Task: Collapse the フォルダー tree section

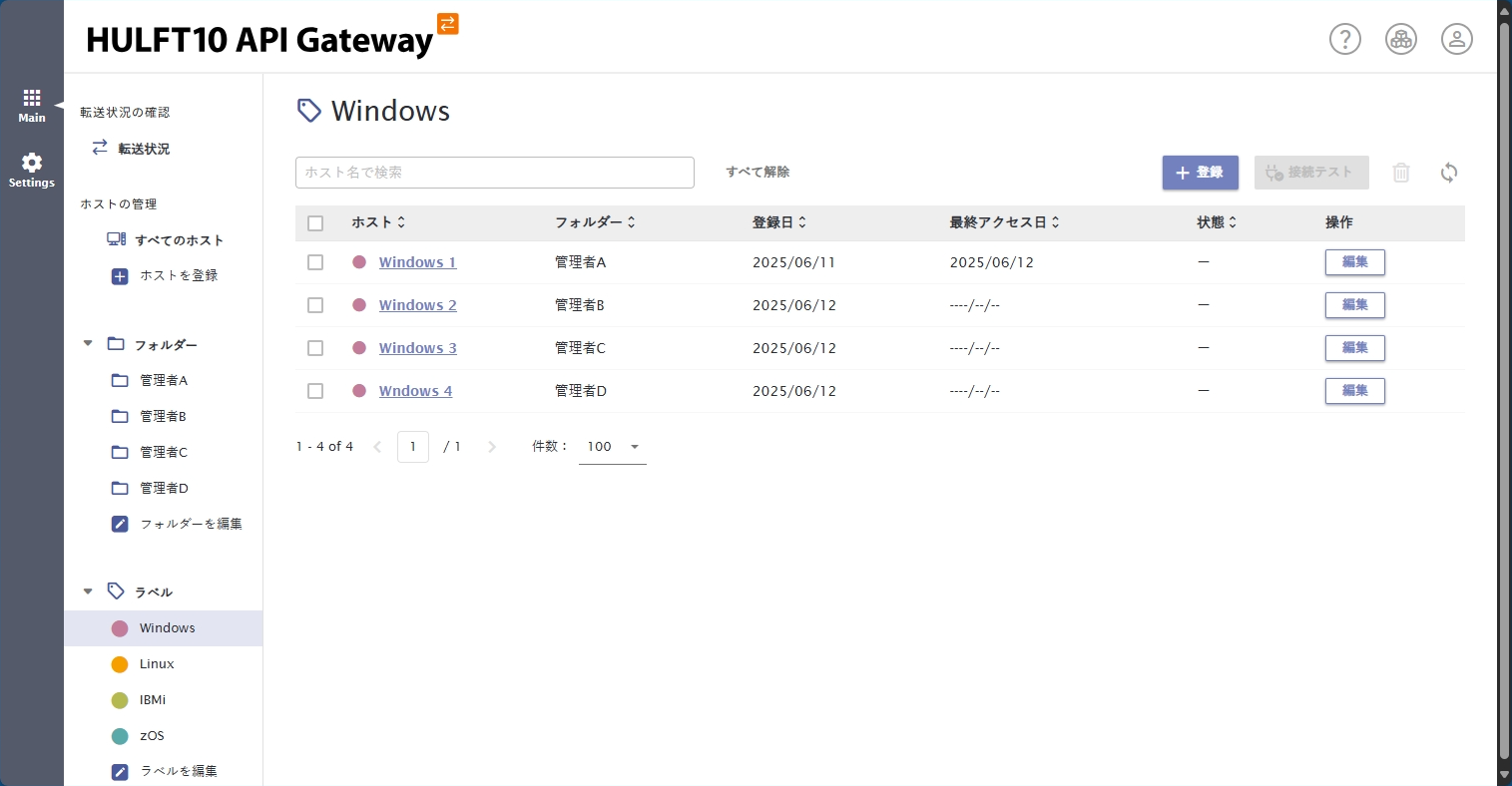Action: tap(88, 344)
